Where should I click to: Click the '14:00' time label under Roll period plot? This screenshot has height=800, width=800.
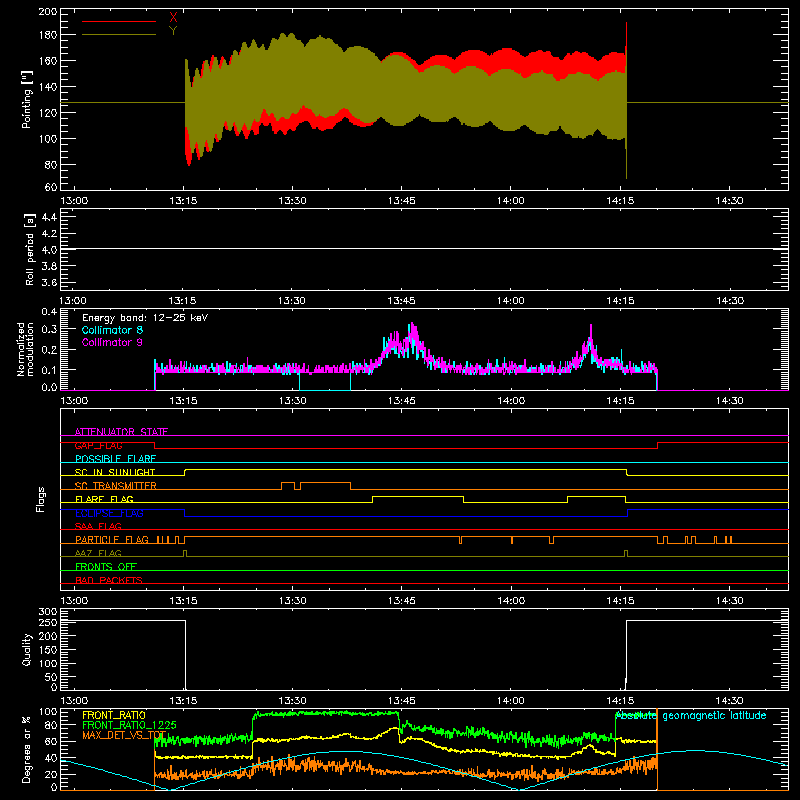click(x=511, y=301)
